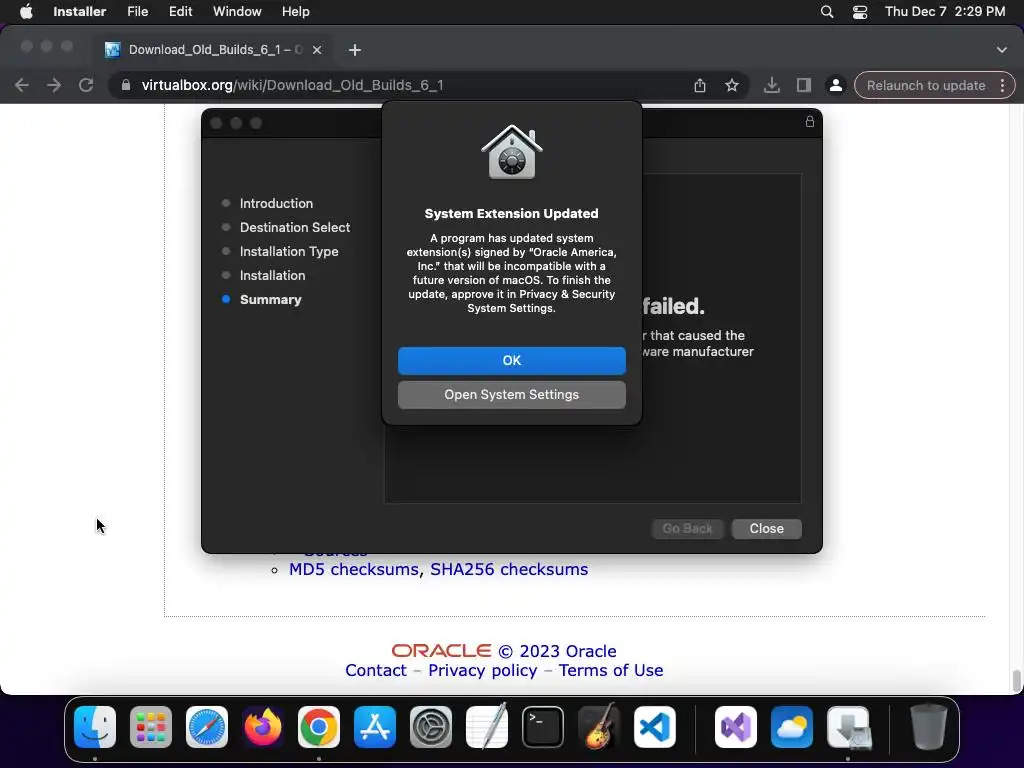Open System Settings from the dialog
The height and width of the screenshot is (768, 1024).
click(x=511, y=394)
